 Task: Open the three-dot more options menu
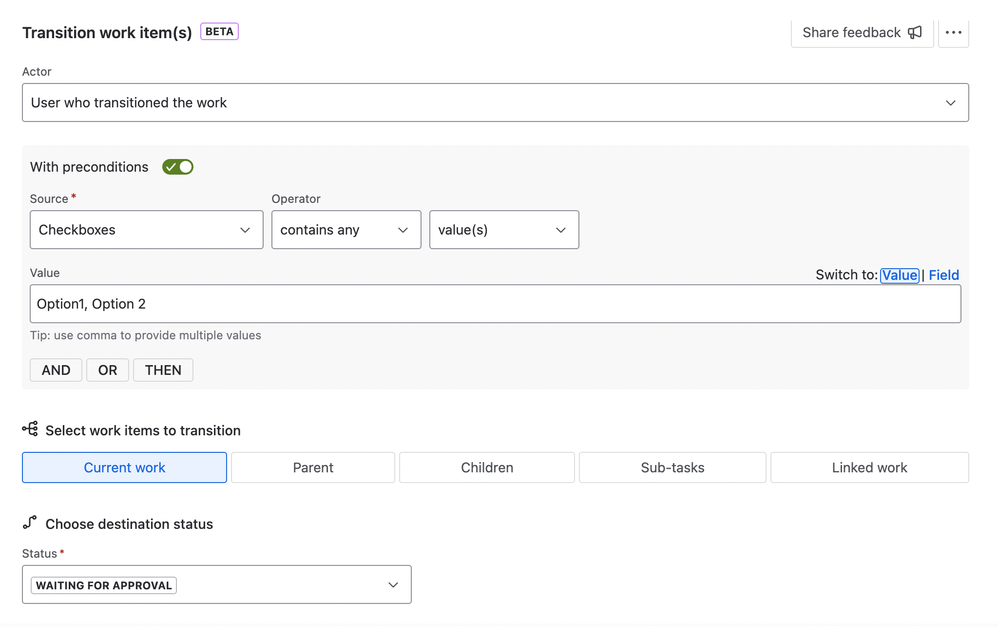click(953, 32)
